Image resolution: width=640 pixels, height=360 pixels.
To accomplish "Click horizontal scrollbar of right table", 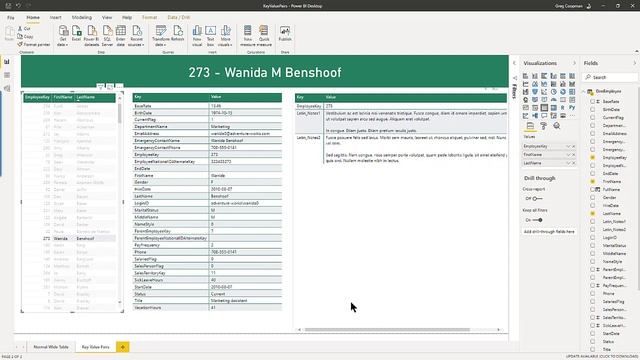I will [387, 329].
